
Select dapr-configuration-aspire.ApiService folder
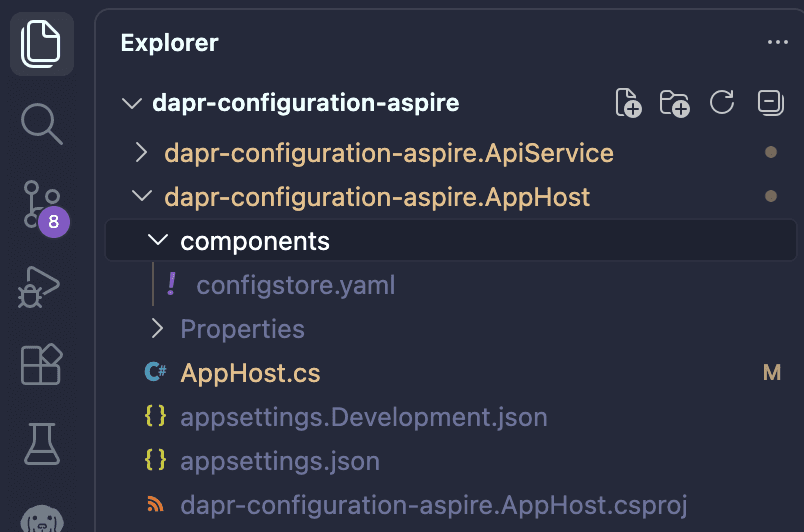click(389, 153)
